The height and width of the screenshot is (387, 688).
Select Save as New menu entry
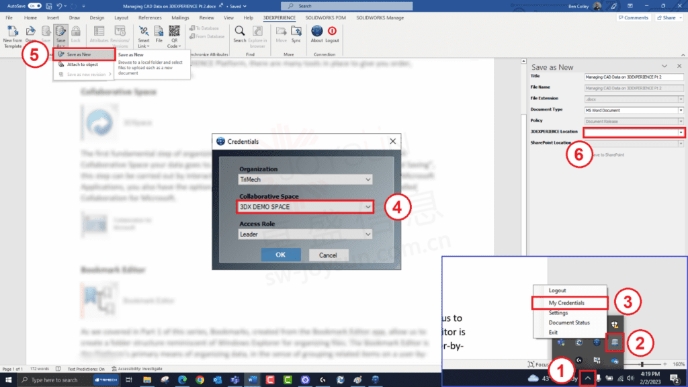pos(84,54)
